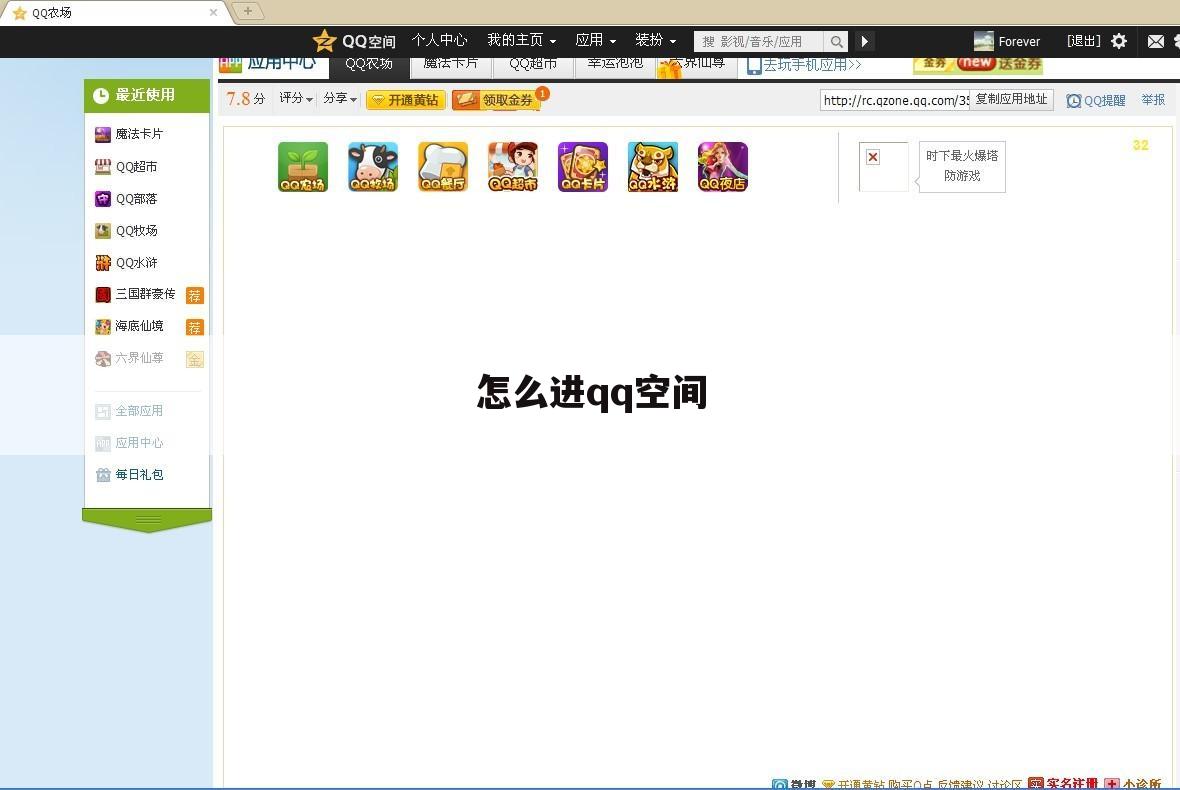
Task: Open 三国群豪传 in the sidebar
Action: click(x=135, y=294)
